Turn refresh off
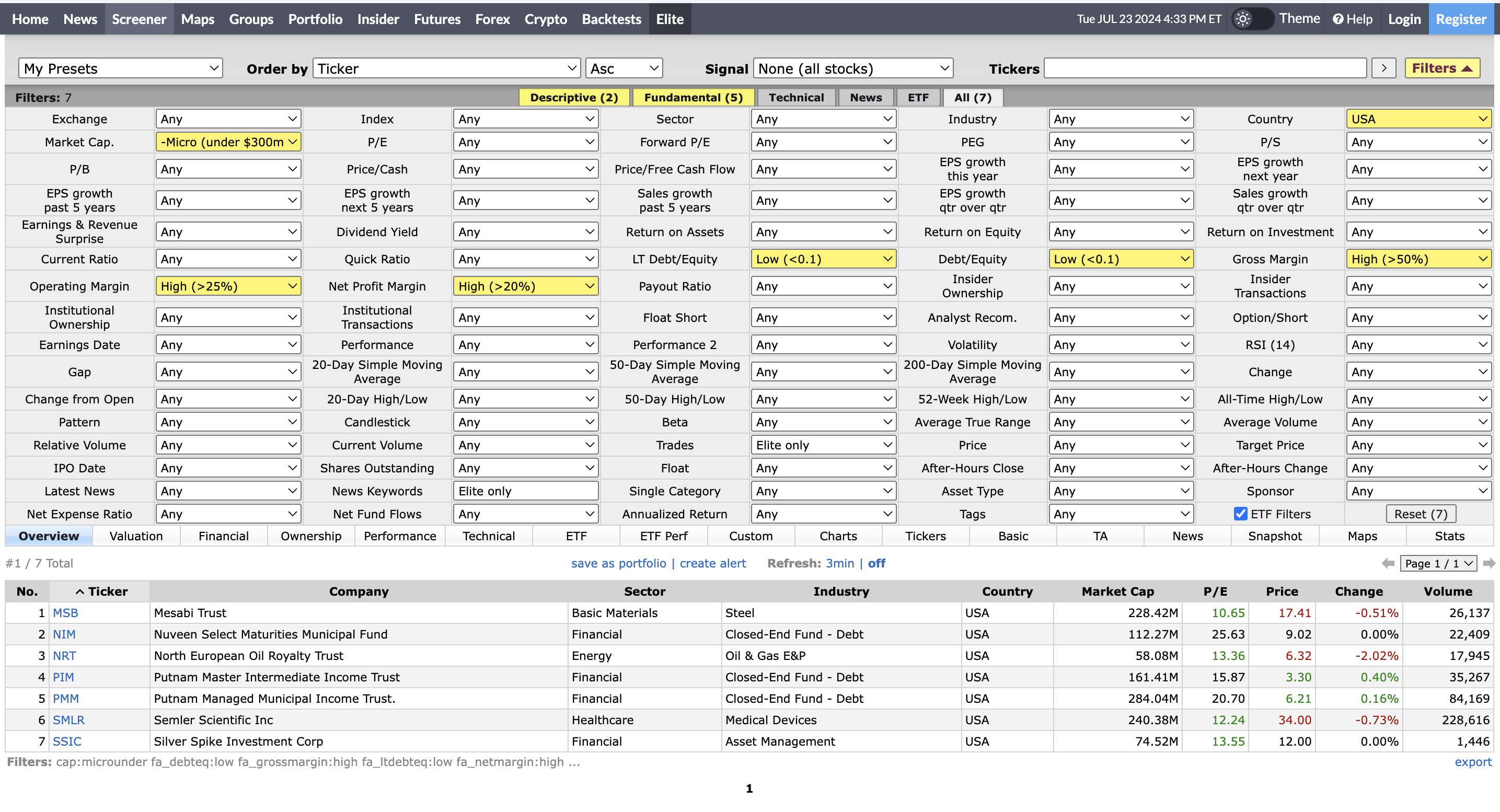Image resolution: width=1500 pixels, height=812 pixels. coord(876,563)
